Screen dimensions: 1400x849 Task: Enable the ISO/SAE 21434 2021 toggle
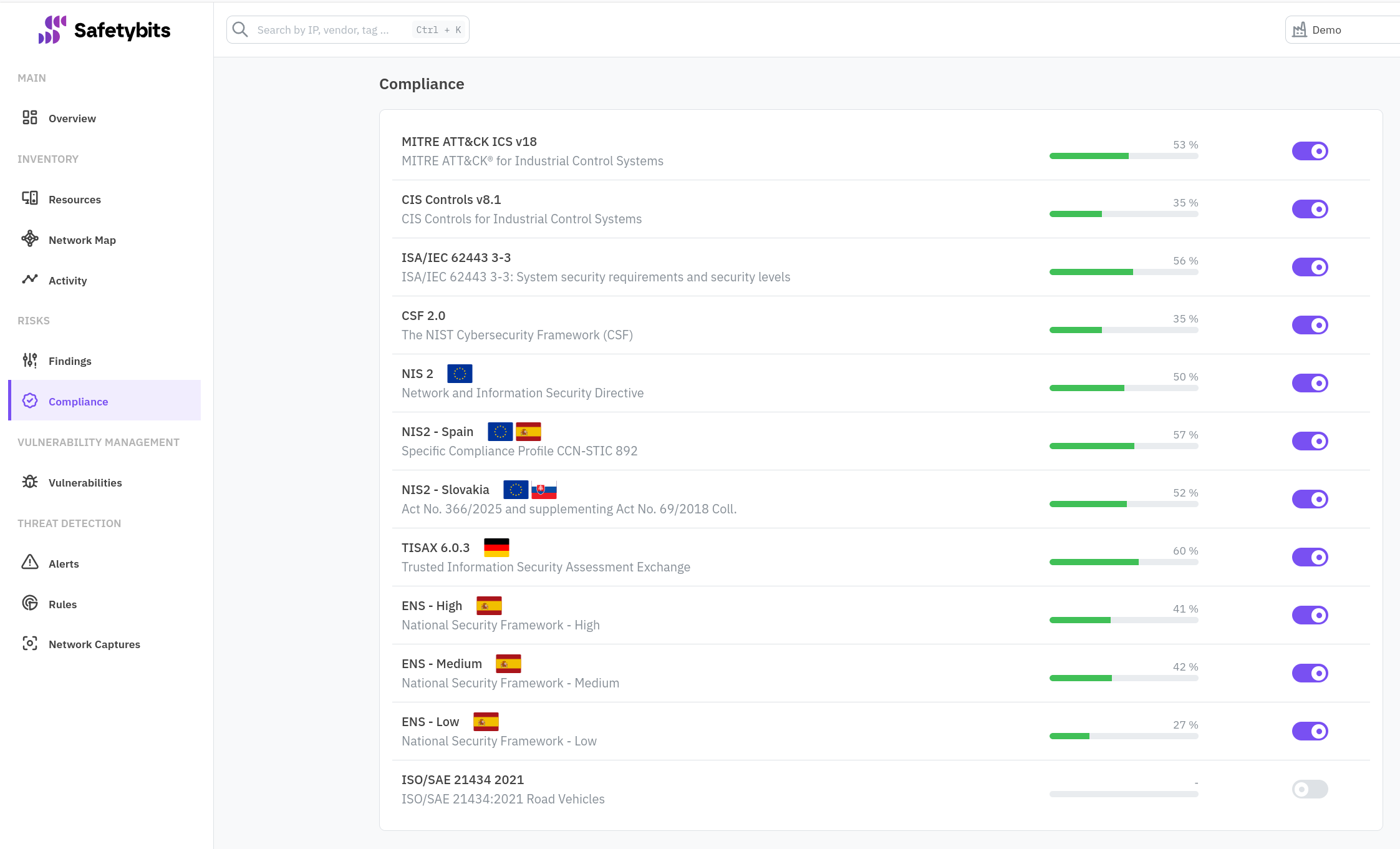point(1310,789)
